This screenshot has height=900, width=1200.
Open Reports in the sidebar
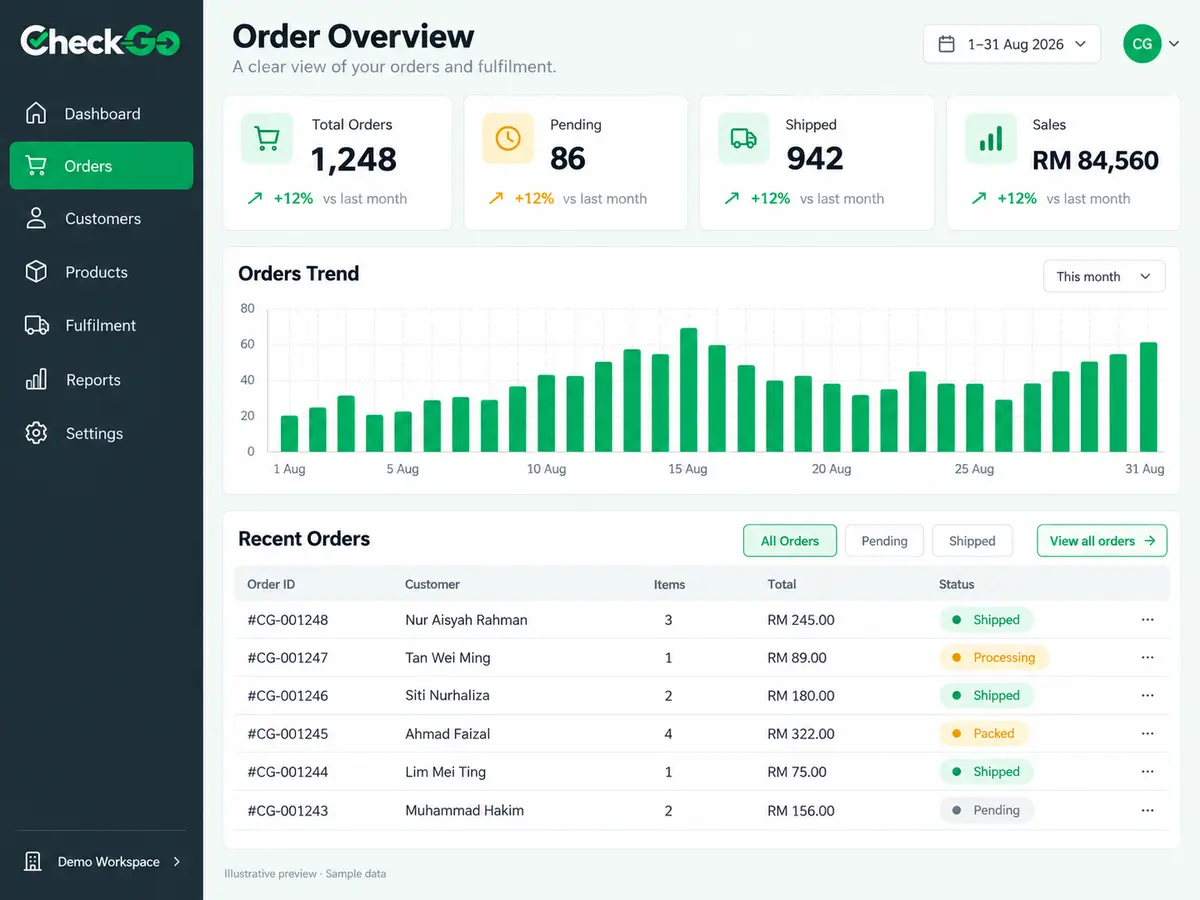101,379
